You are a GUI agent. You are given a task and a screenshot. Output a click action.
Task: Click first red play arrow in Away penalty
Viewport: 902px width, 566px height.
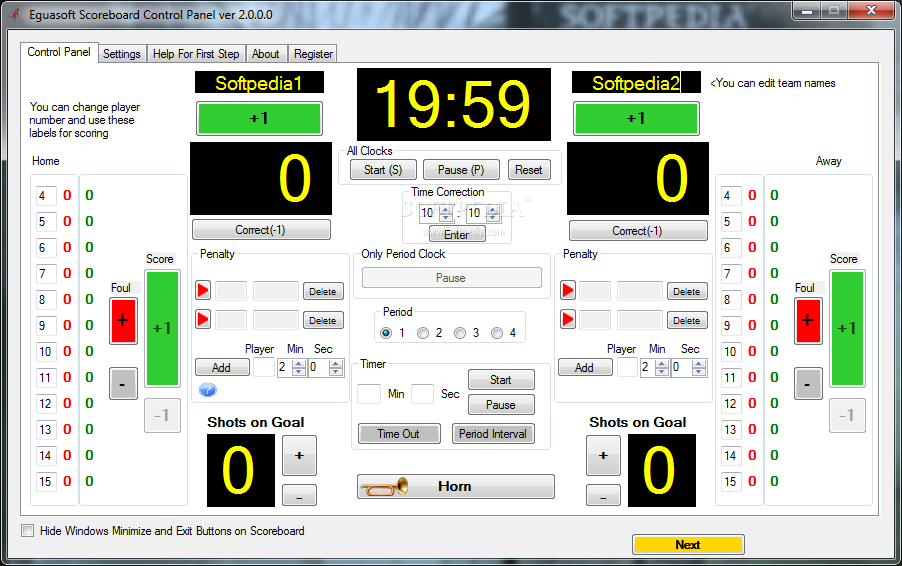tap(568, 290)
